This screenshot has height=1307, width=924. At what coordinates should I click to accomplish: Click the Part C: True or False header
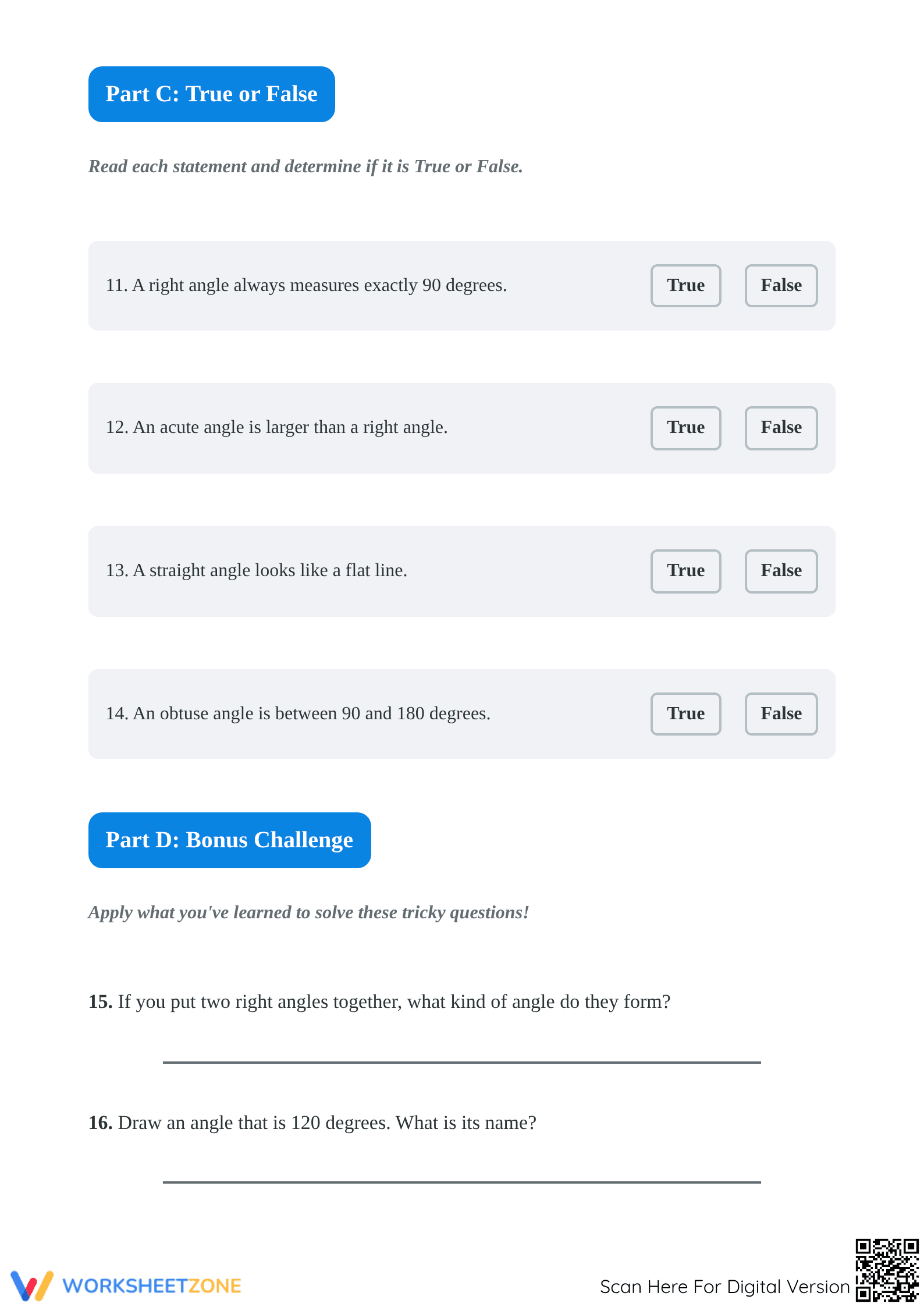point(211,94)
